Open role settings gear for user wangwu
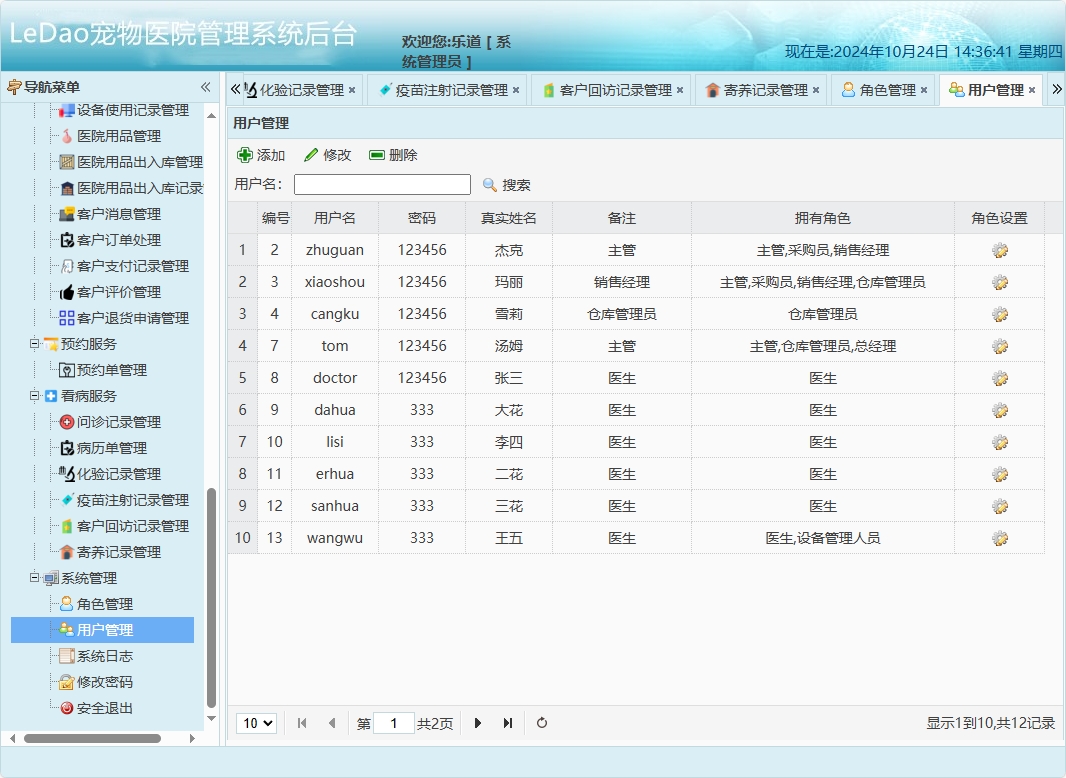The image size is (1066, 778). click(1000, 537)
